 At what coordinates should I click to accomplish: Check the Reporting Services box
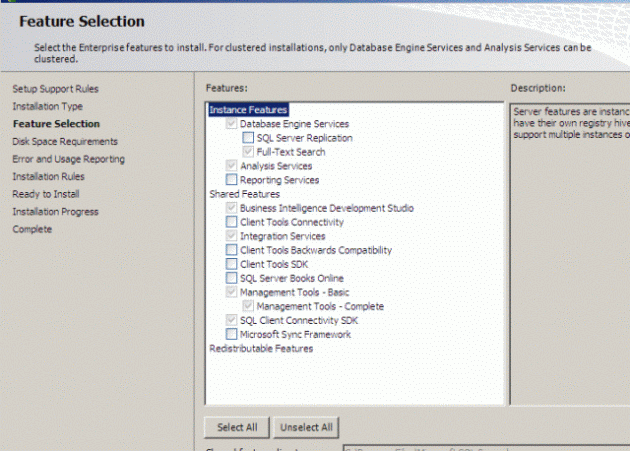tap(231, 180)
